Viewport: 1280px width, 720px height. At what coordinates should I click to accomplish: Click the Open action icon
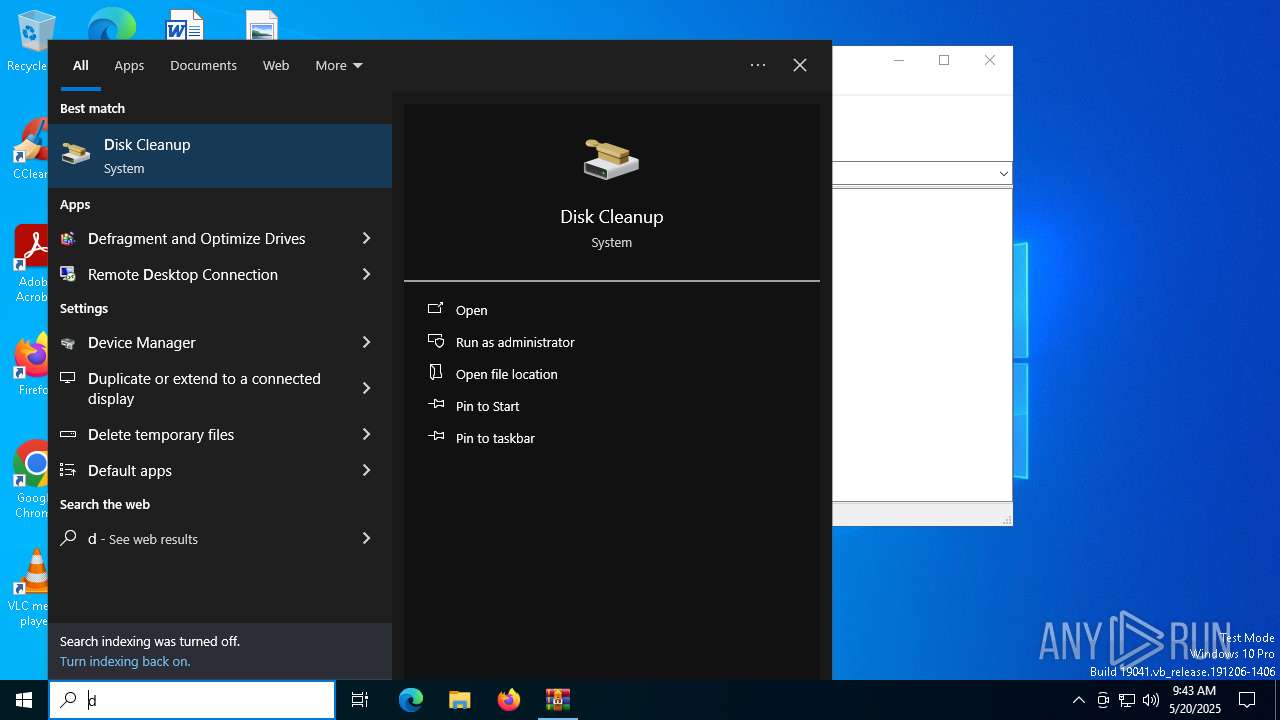[x=436, y=309]
